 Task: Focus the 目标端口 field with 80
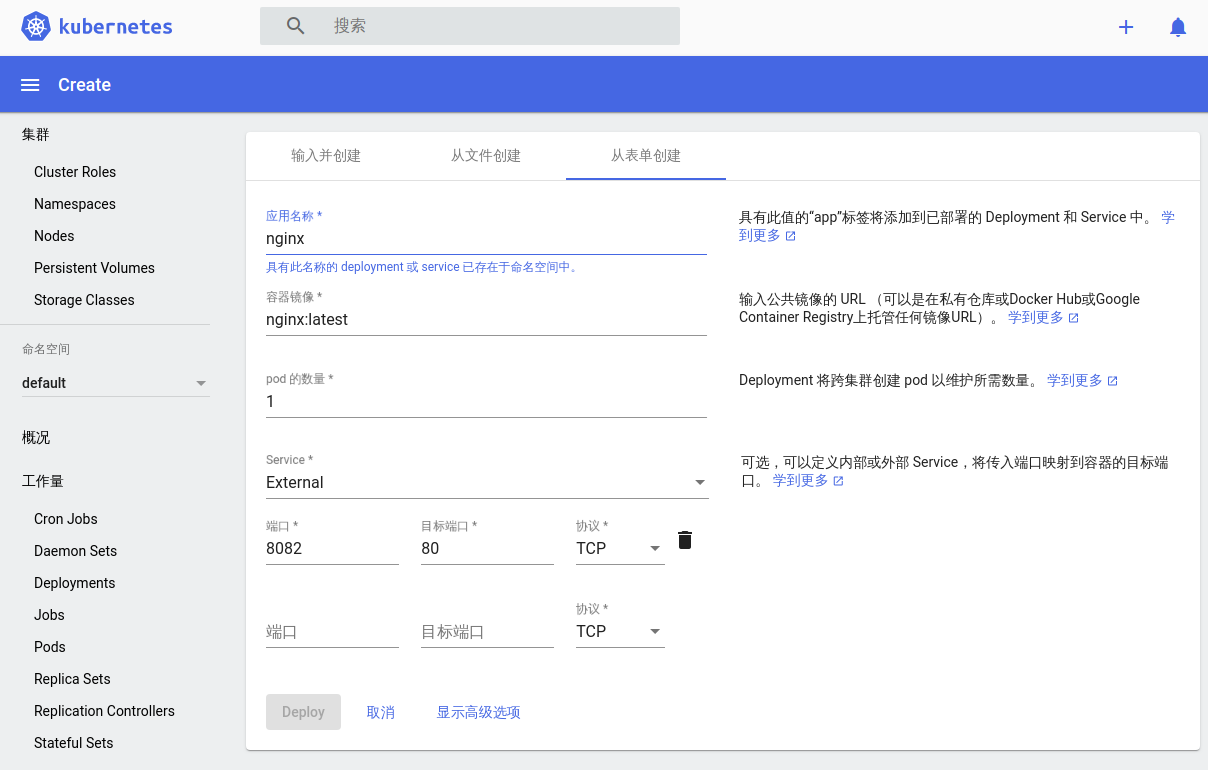tap(487, 548)
